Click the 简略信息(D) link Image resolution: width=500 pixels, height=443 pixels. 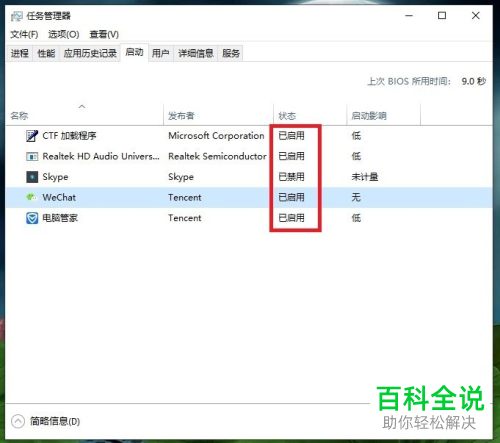tap(55, 422)
